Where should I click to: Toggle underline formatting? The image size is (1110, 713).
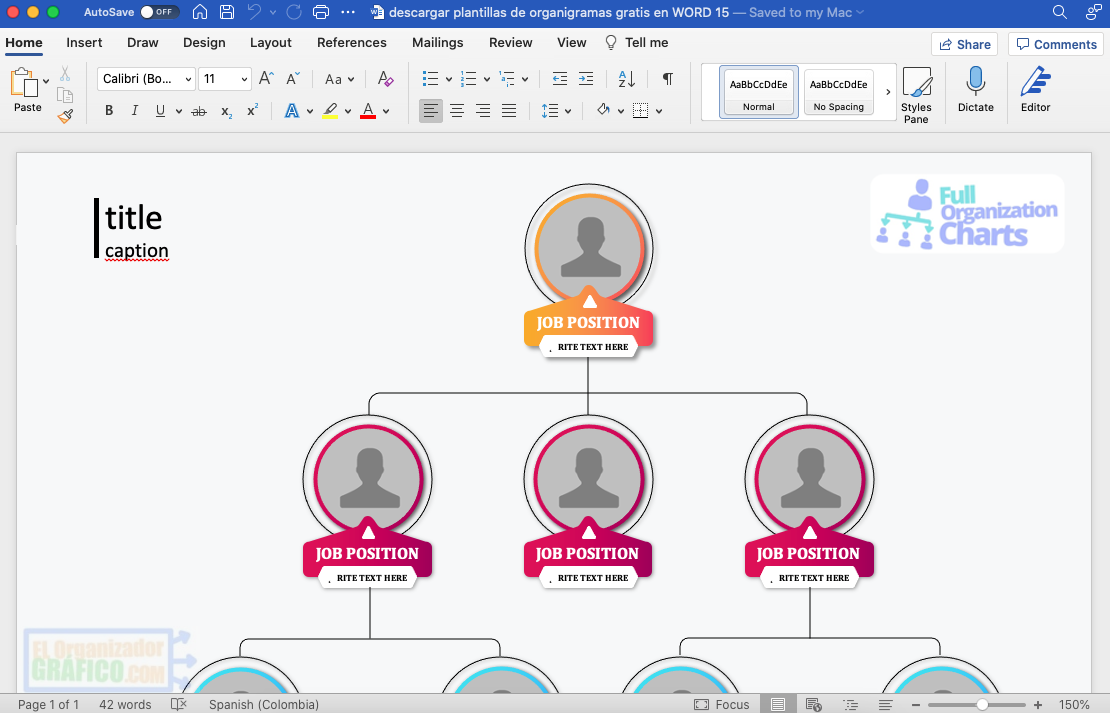(x=161, y=111)
